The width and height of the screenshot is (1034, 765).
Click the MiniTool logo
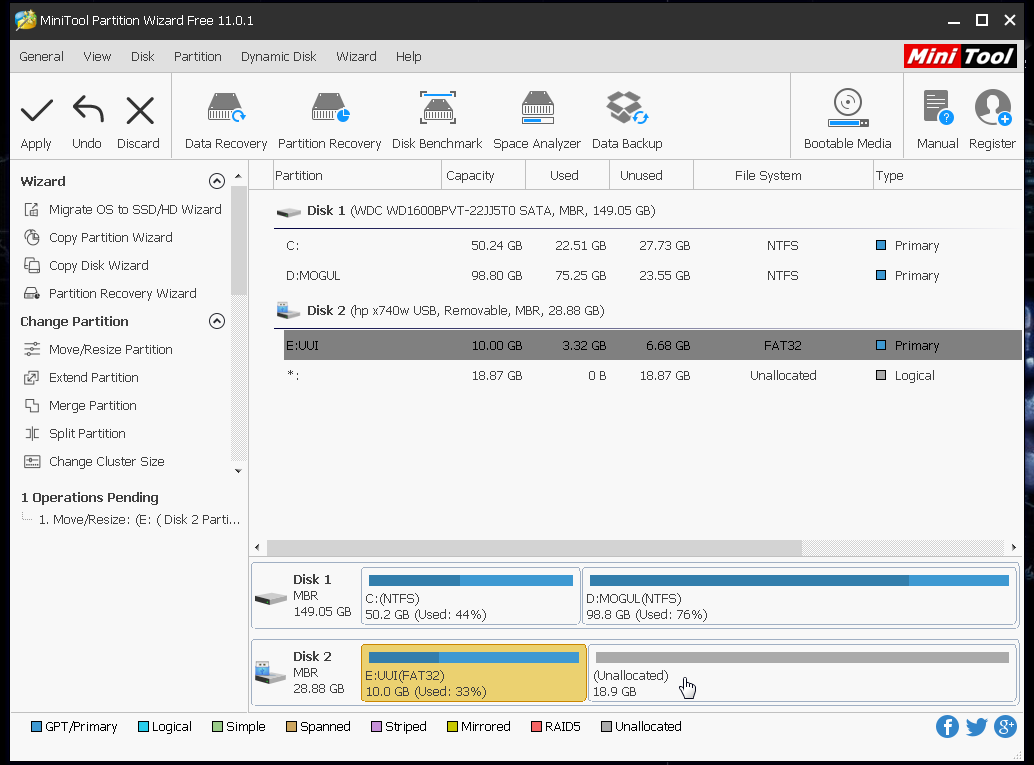click(x=960, y=56)
